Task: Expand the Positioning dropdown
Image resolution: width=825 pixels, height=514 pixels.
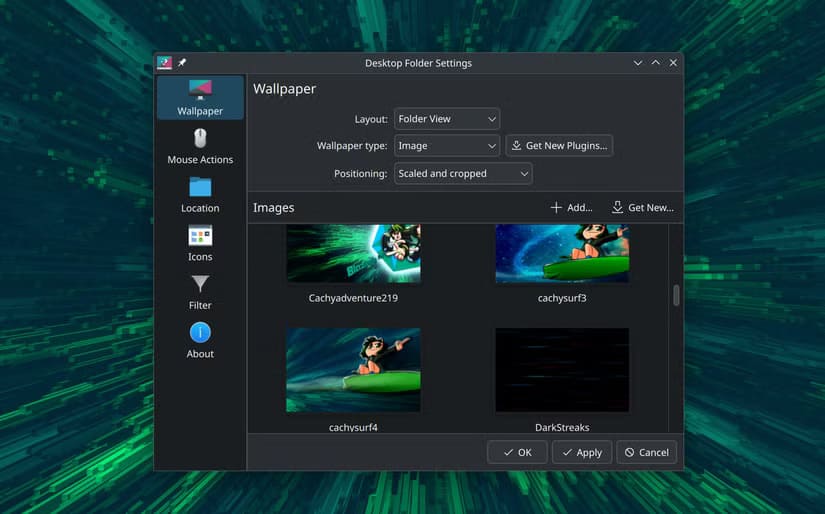Action: (462, 174)
